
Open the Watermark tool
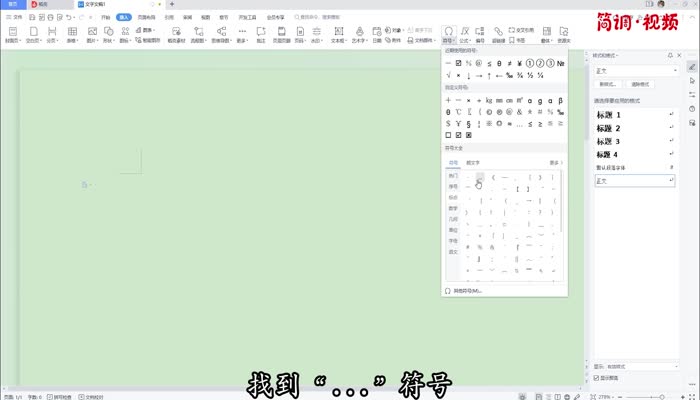pyautogui.click(x=317, y=35)
